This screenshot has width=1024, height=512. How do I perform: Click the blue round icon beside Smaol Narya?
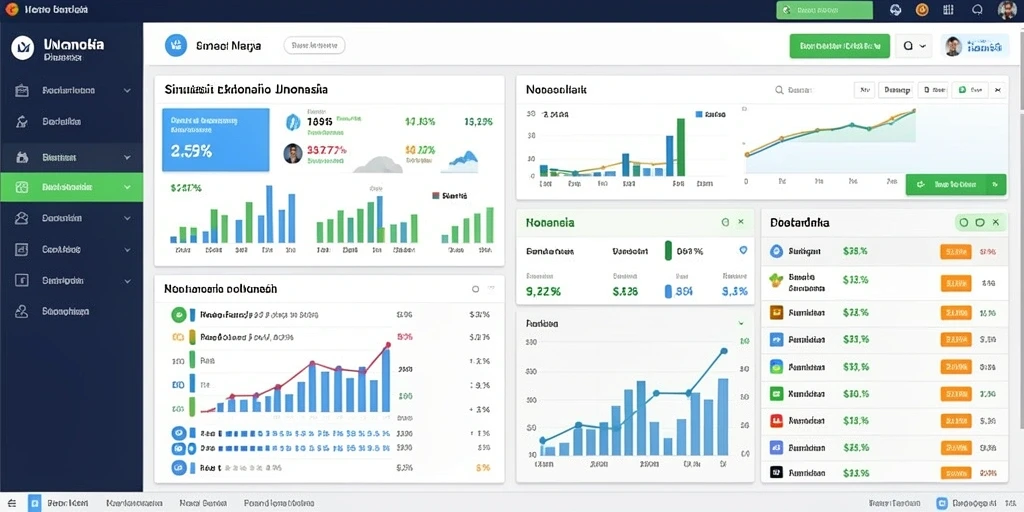point(176,45)
